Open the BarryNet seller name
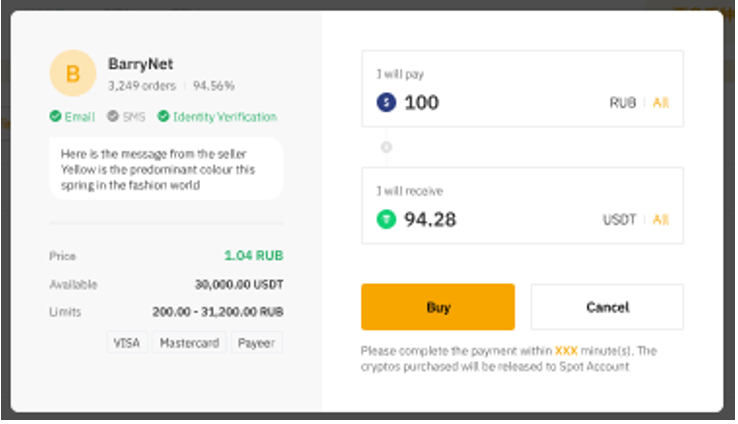 pyautogui.click(x=142, y=64)
